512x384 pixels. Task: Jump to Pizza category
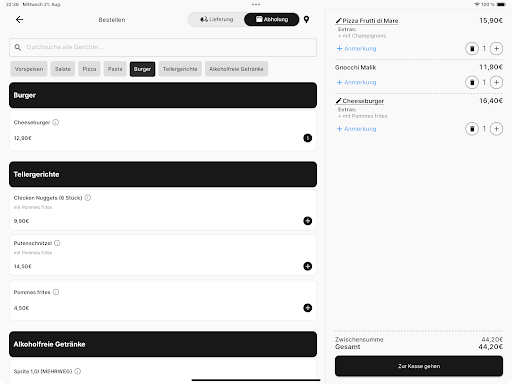(89, 69)
